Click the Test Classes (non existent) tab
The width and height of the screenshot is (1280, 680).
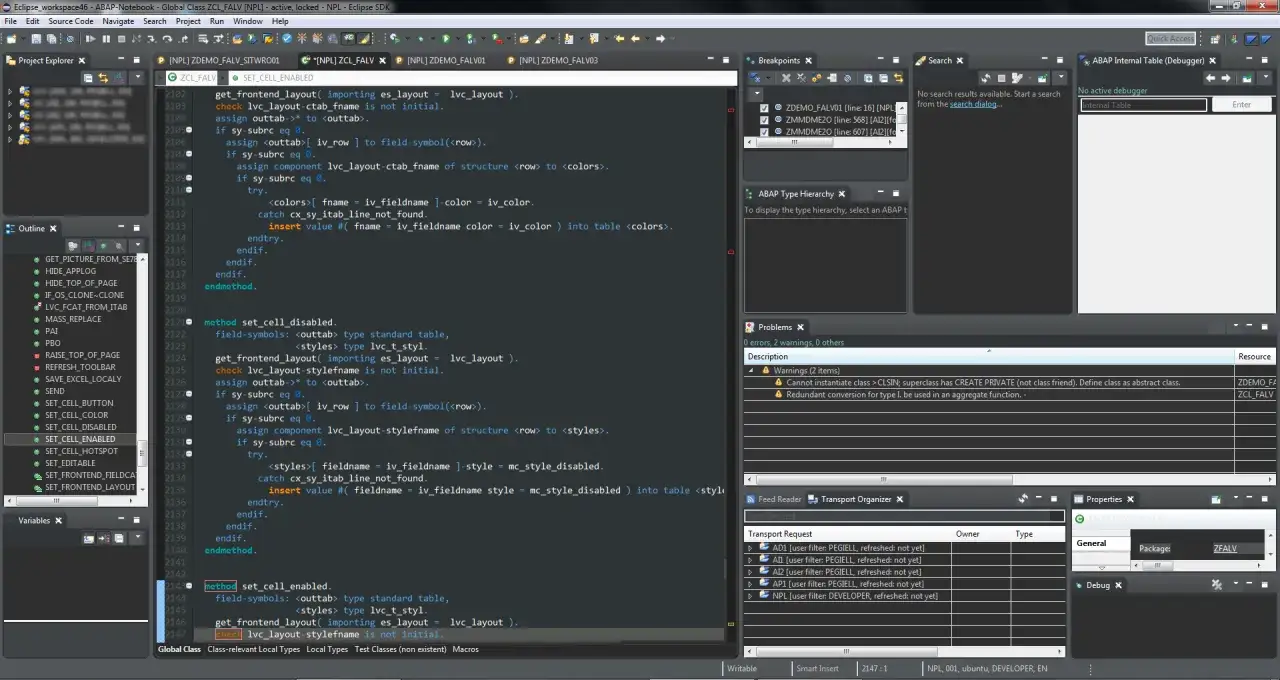point(400,649)
